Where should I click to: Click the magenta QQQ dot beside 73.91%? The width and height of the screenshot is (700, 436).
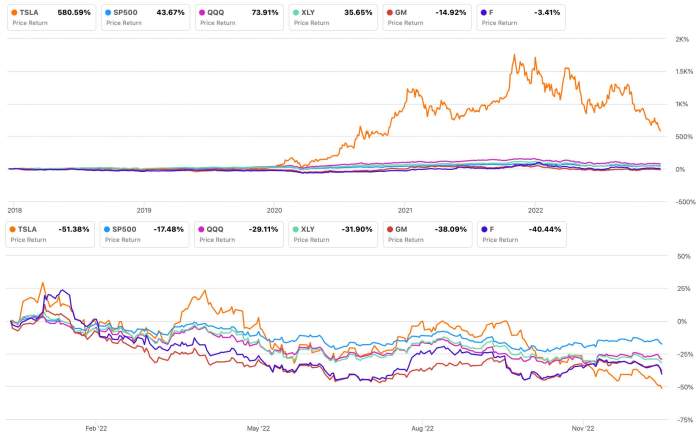[x=203, y=13]
